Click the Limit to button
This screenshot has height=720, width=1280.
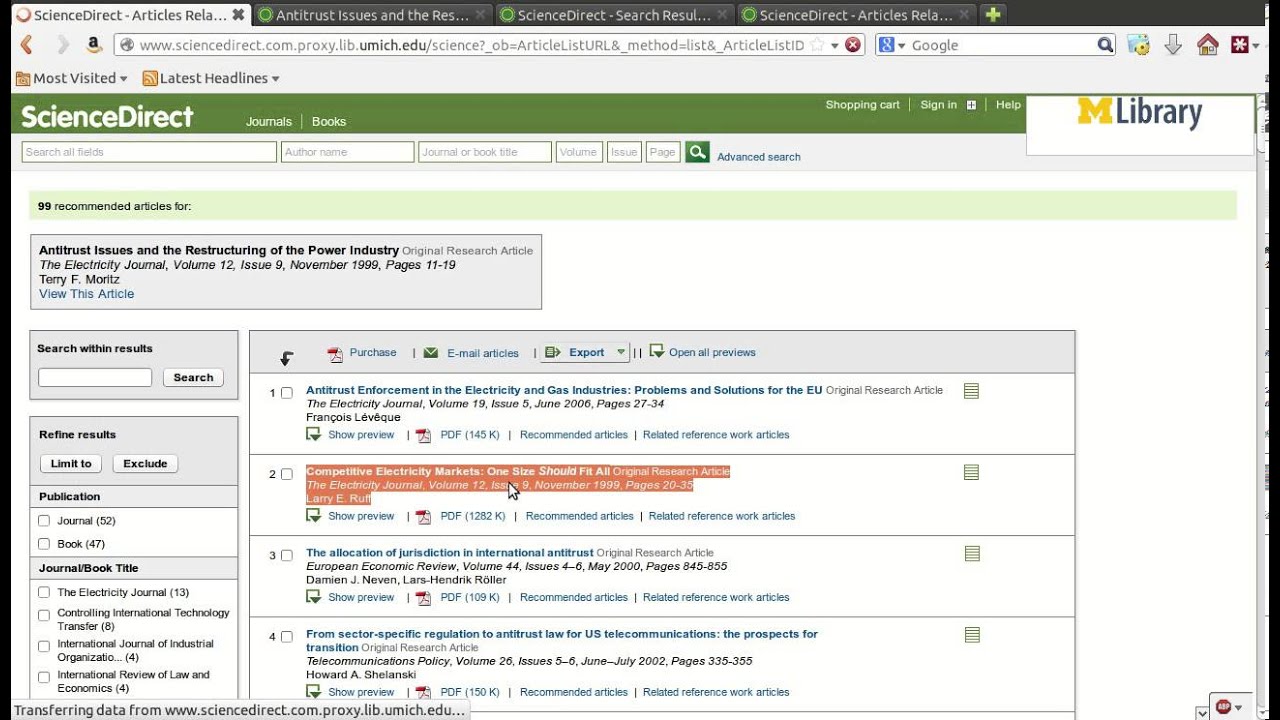click(71, 464)
